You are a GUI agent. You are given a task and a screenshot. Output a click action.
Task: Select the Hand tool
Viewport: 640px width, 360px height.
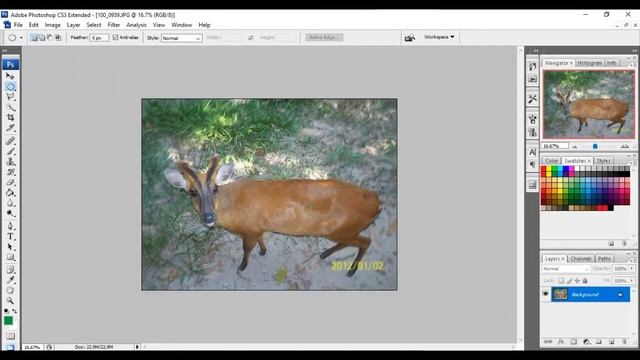10,290
